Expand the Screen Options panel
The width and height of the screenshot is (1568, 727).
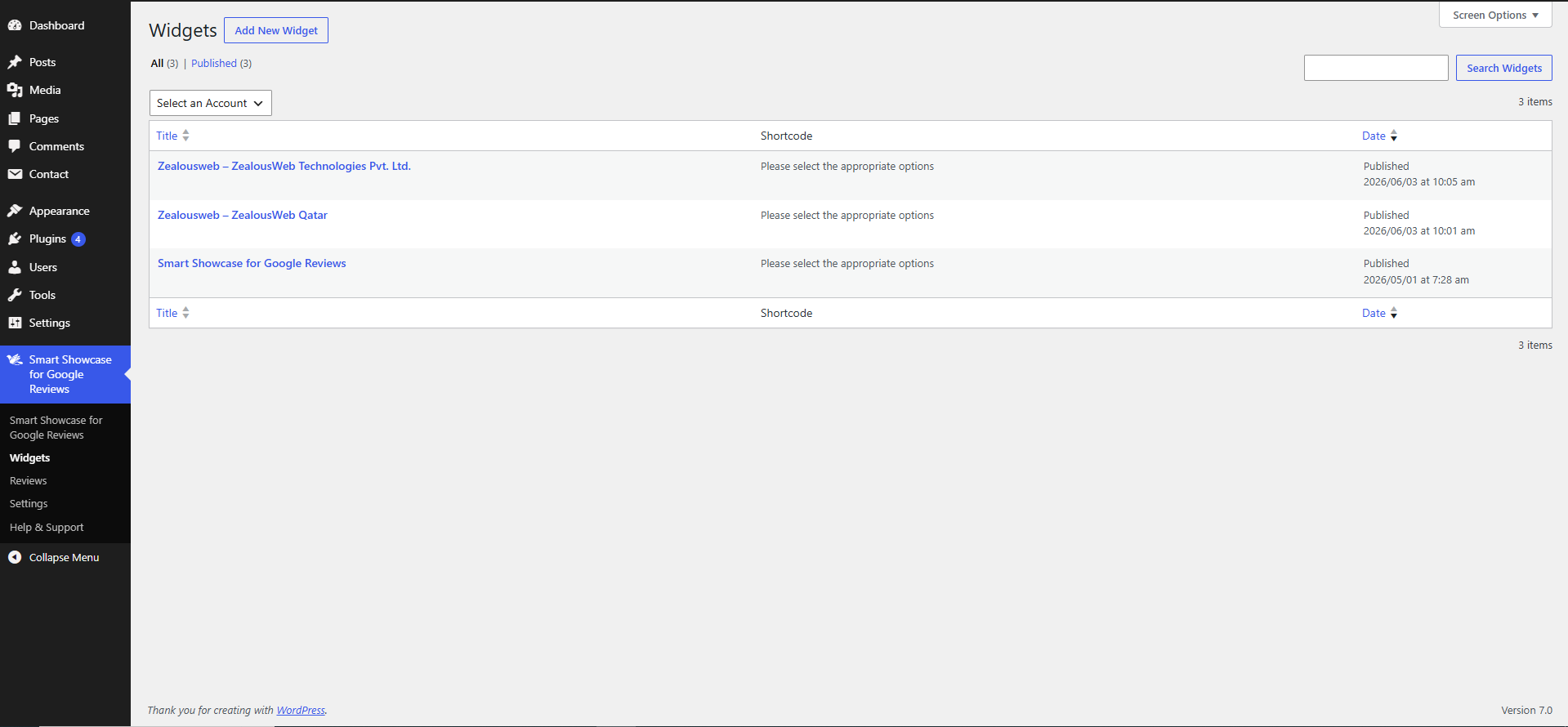1495,15
